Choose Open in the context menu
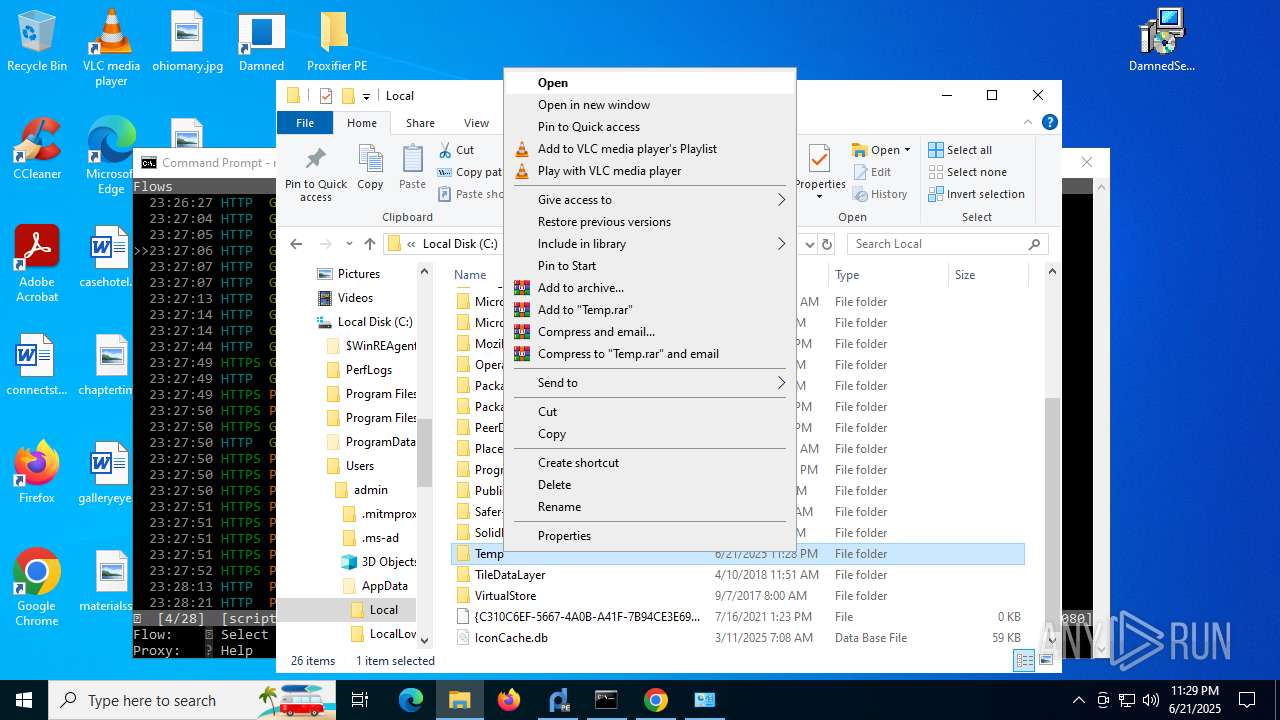The image size is (1280, 720). (650, 83)
